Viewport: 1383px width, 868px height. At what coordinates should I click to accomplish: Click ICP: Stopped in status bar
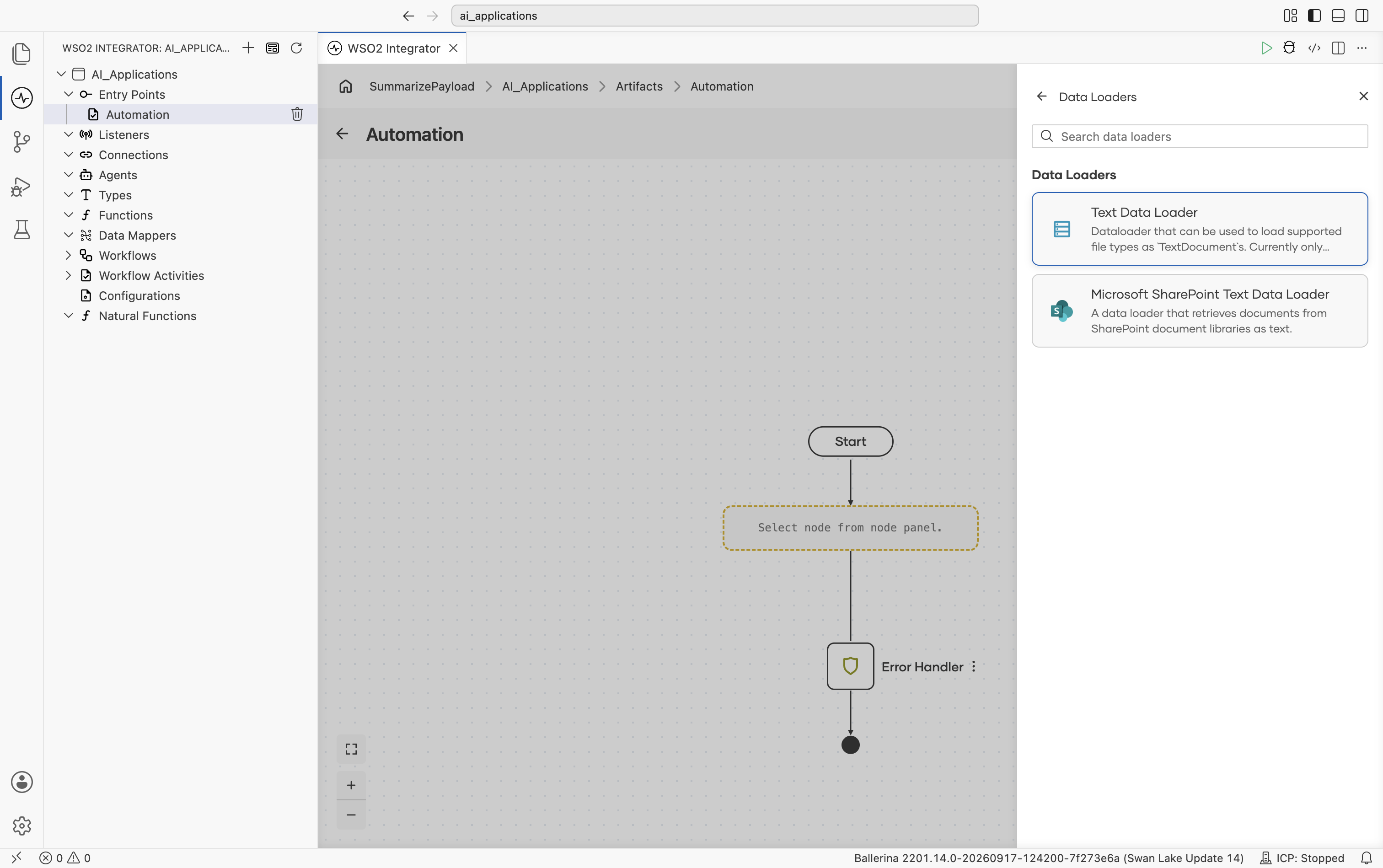coord(1302,857)
